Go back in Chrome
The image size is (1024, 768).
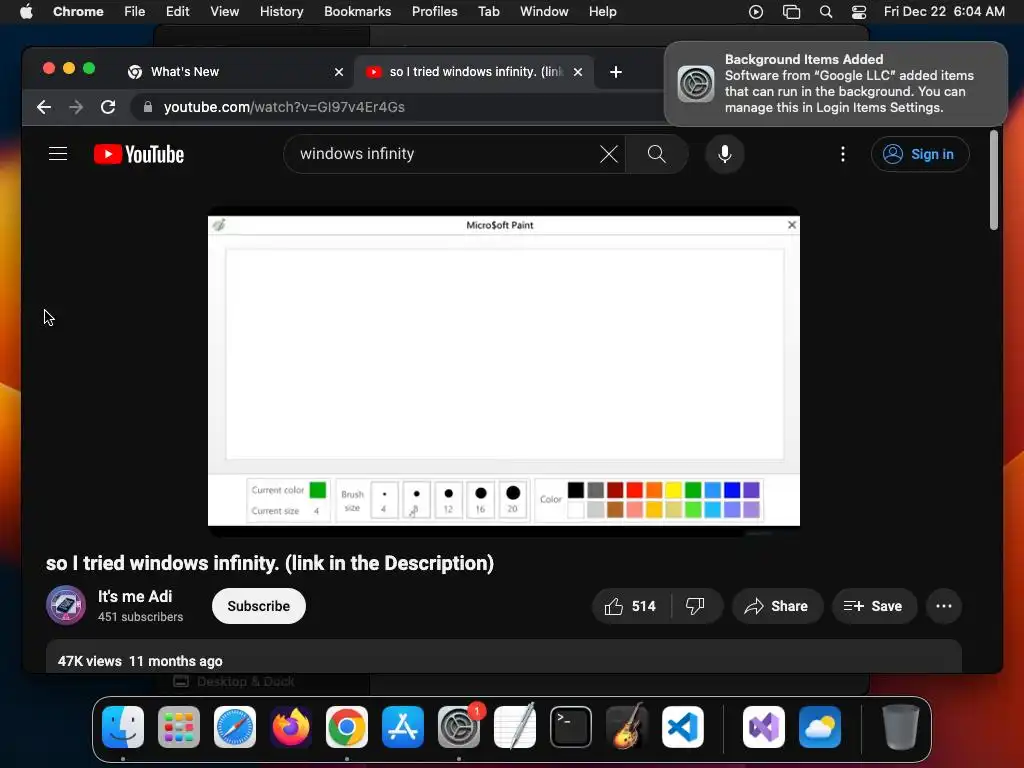tap(44, 107)
